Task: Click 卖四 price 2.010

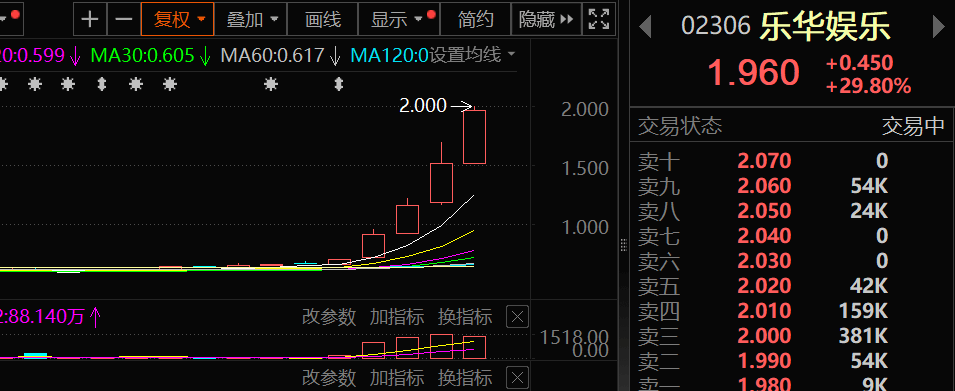Action: [764, 311]
